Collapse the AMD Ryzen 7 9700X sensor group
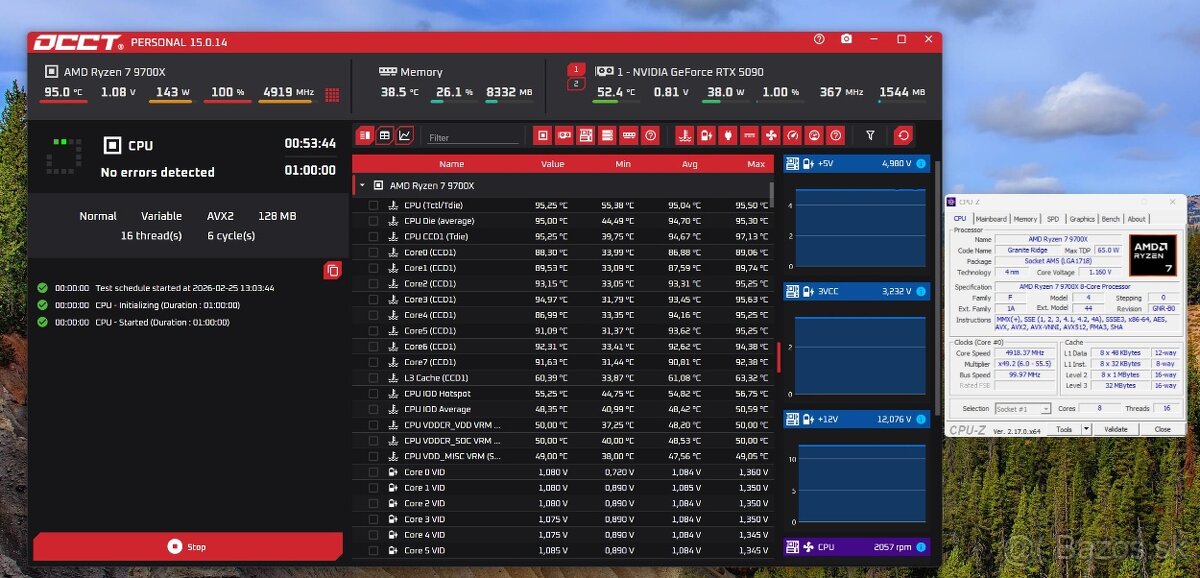The width and height of the screenshot is (1200, 578). (360, 185)
